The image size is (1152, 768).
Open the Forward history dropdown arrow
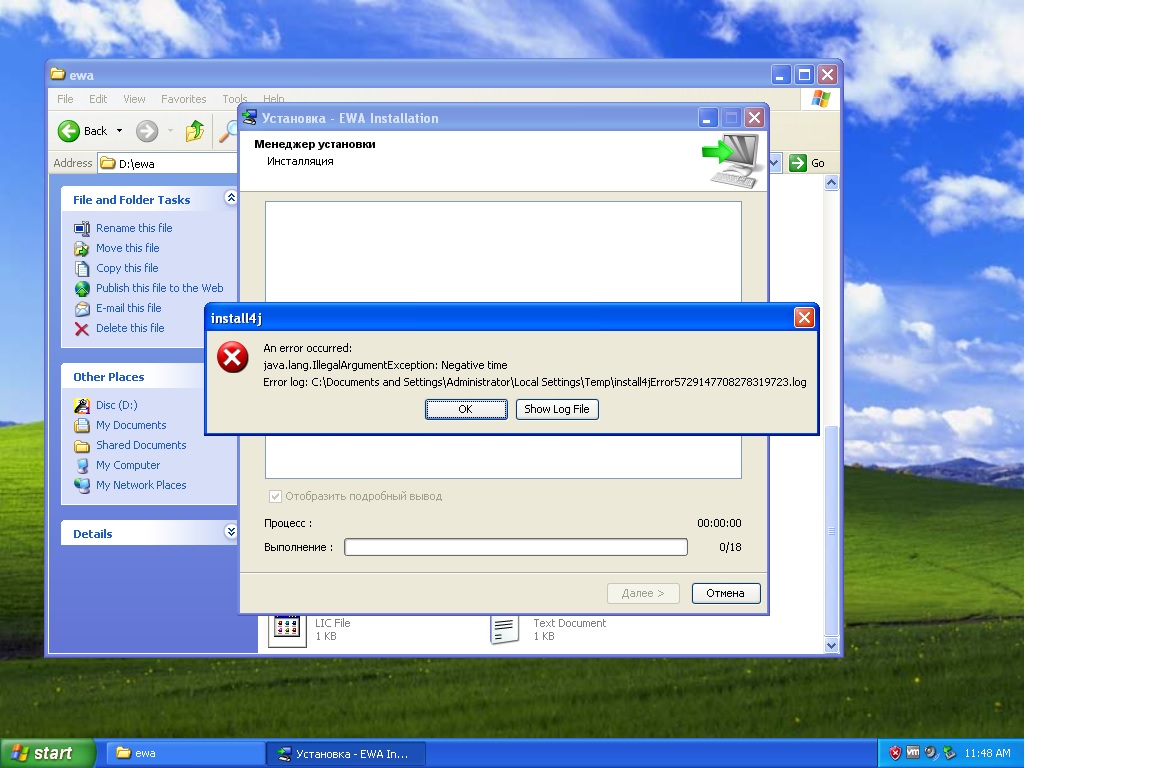[170, 131]
